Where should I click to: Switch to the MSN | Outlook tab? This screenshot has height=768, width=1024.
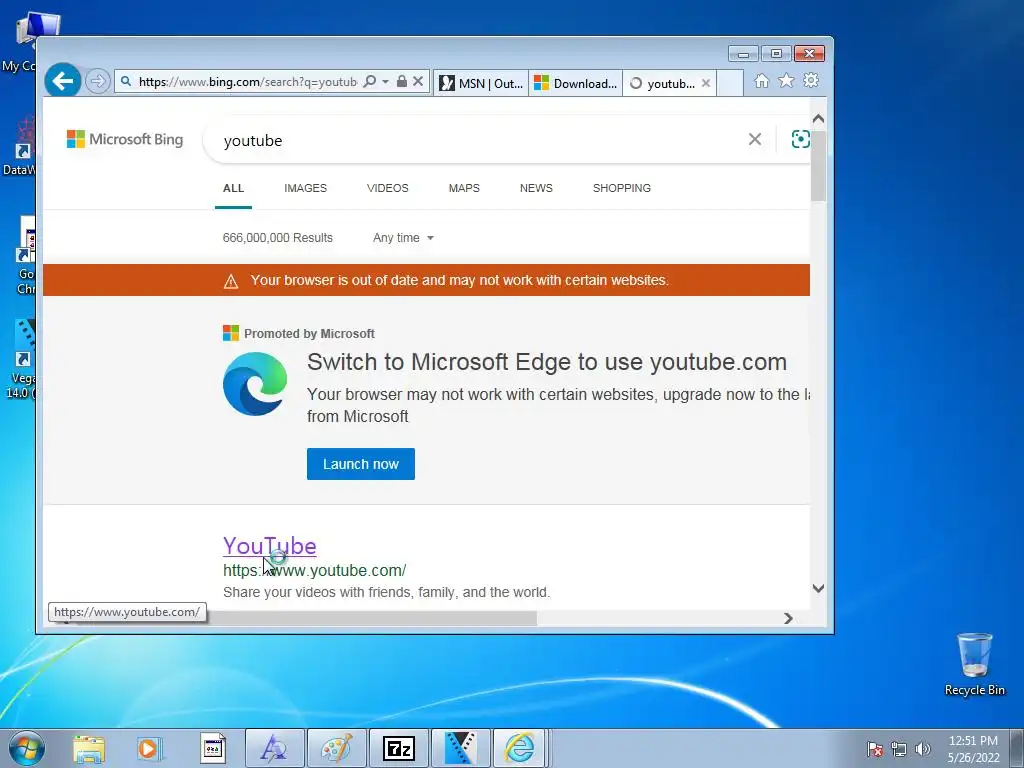click(x=481, y=83)
